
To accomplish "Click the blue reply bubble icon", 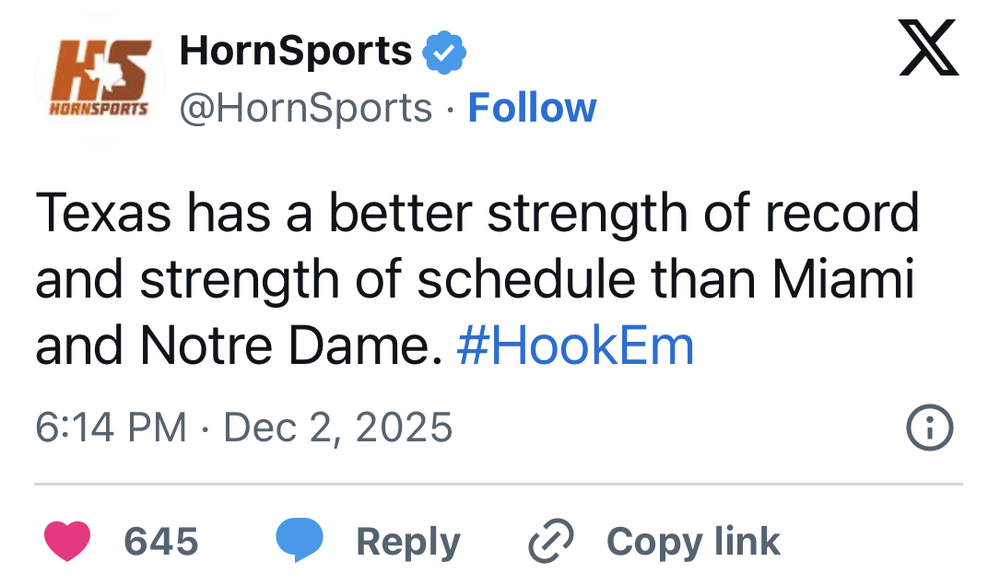I will 299,542.
